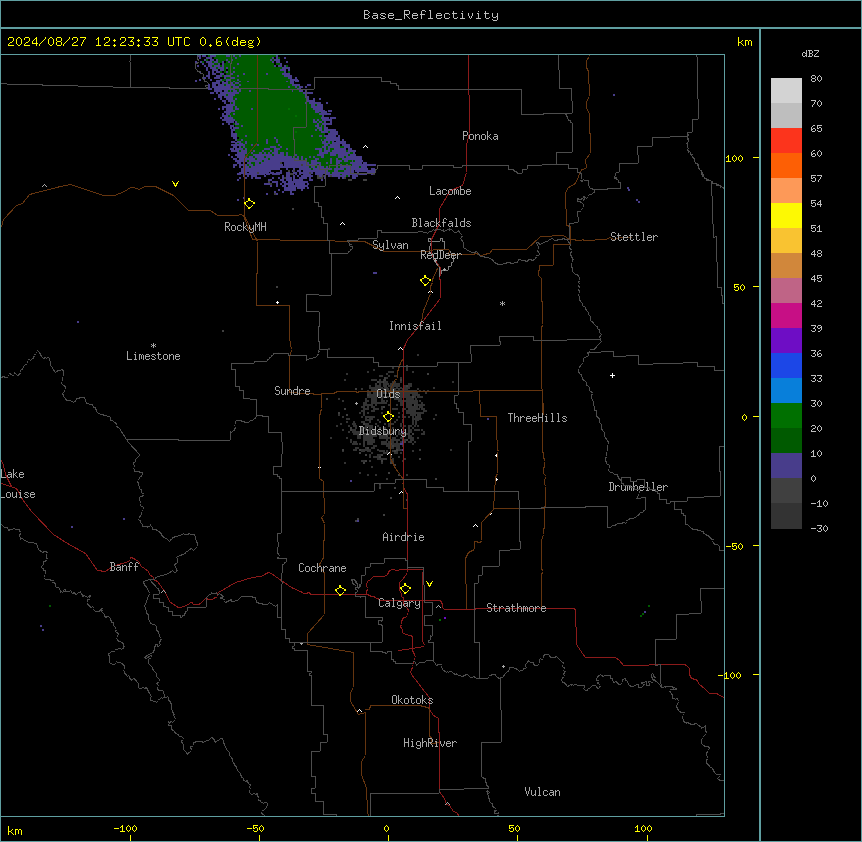The width and height of the screenshot is (862, 842).
Task: Click the white plus marker north of Drumheller
Action: 612,375
